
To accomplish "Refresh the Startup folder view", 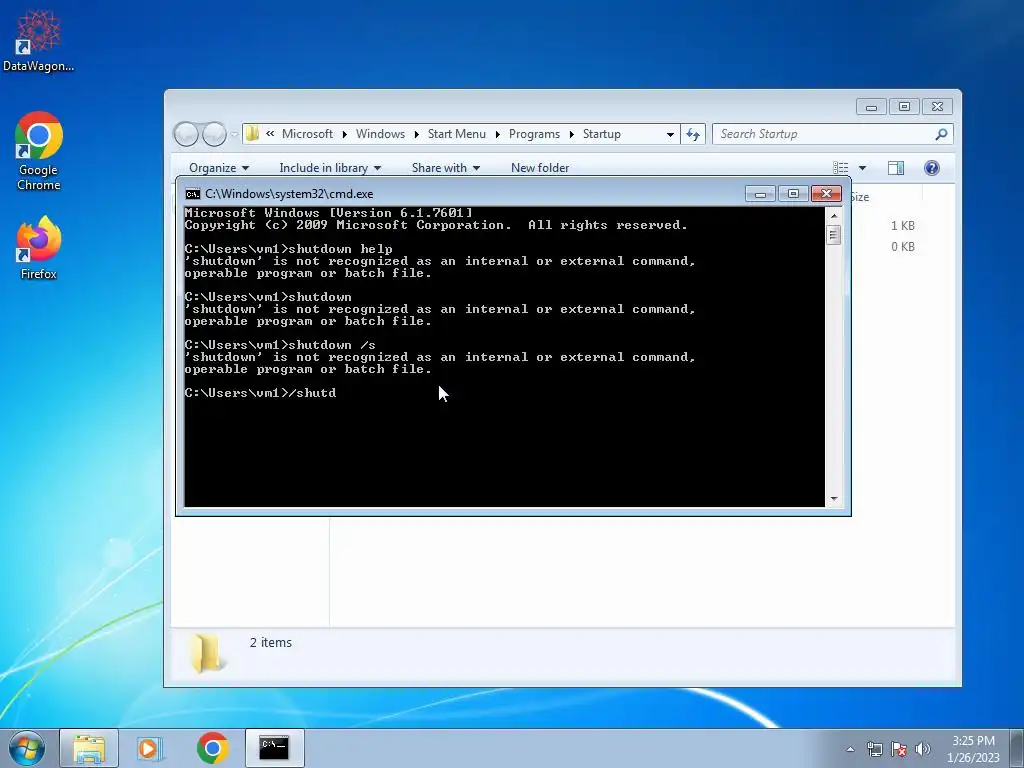I will (x=693, y=135).
